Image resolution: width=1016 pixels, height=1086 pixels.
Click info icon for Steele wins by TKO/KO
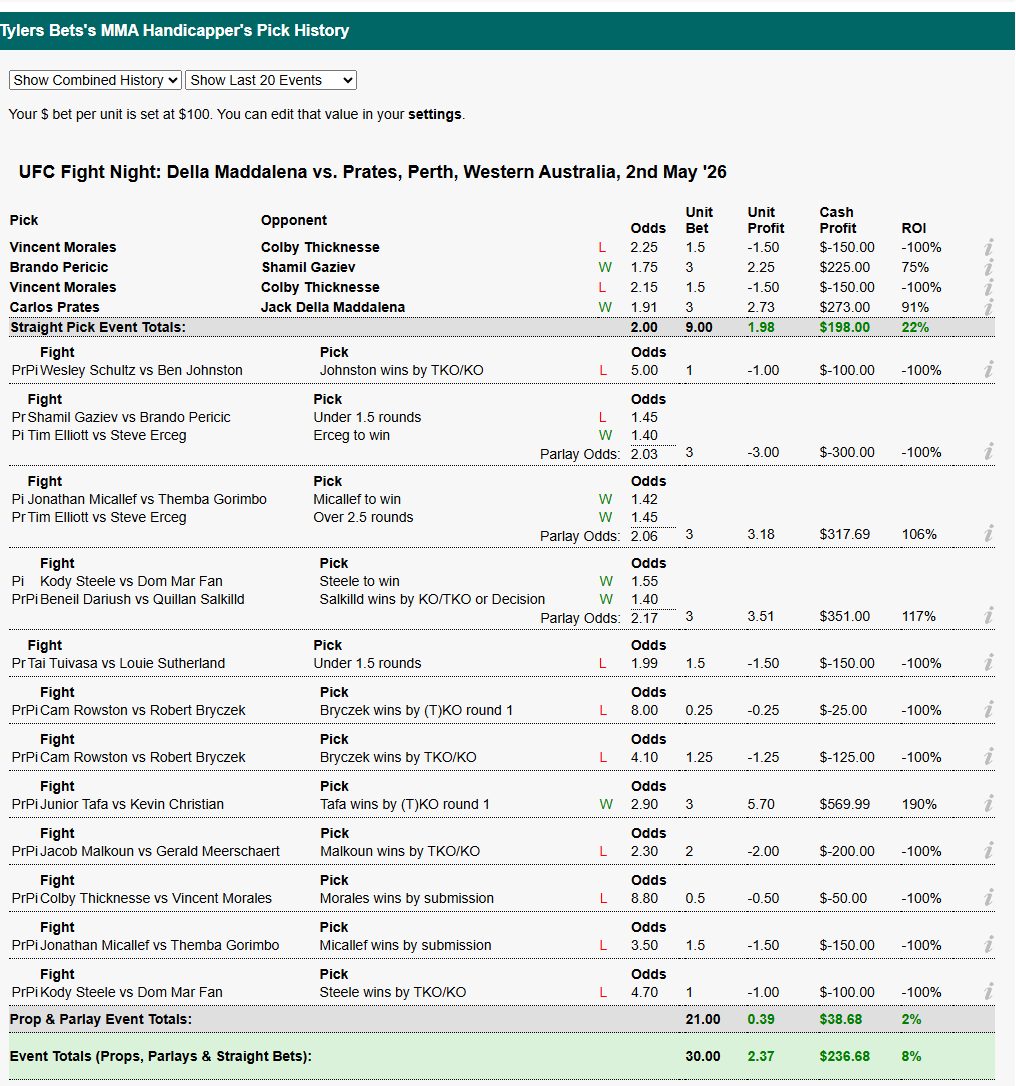click(x=989, y=992)
